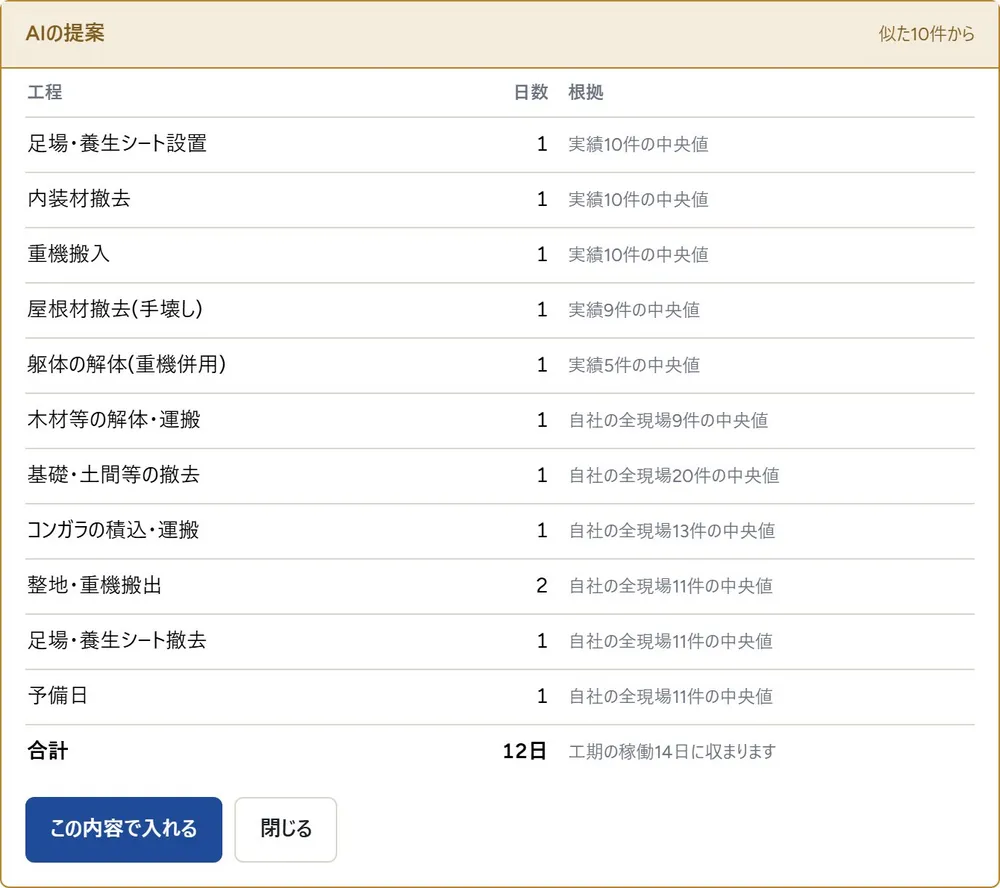Click the AIの提案 header title
1000x888 pixels.
click(65, 33)
